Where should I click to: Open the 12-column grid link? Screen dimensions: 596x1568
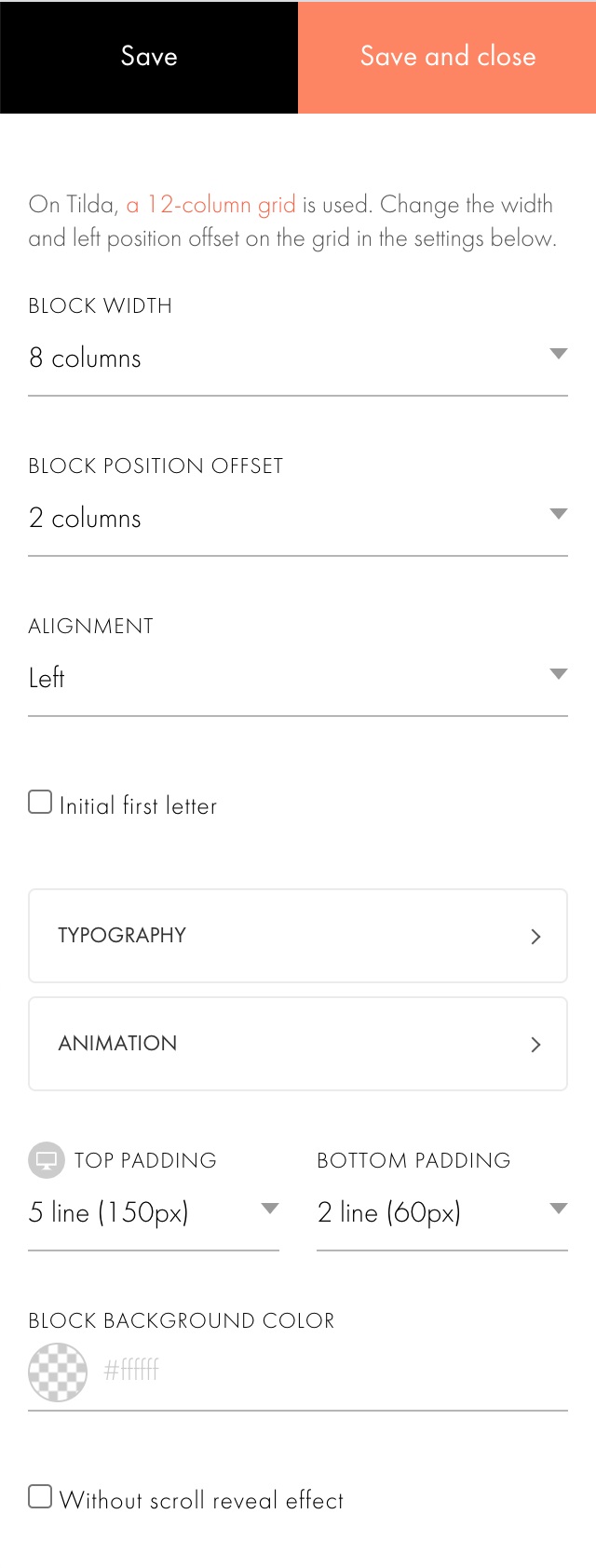coord(209,204)
